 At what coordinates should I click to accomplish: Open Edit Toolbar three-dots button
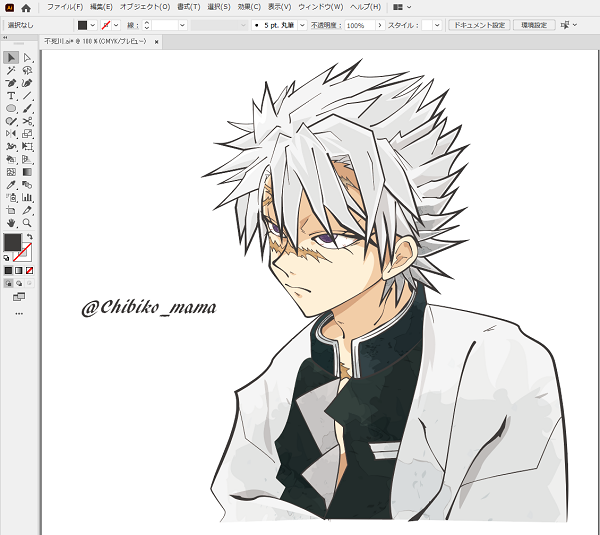click(x=19, y=313)
